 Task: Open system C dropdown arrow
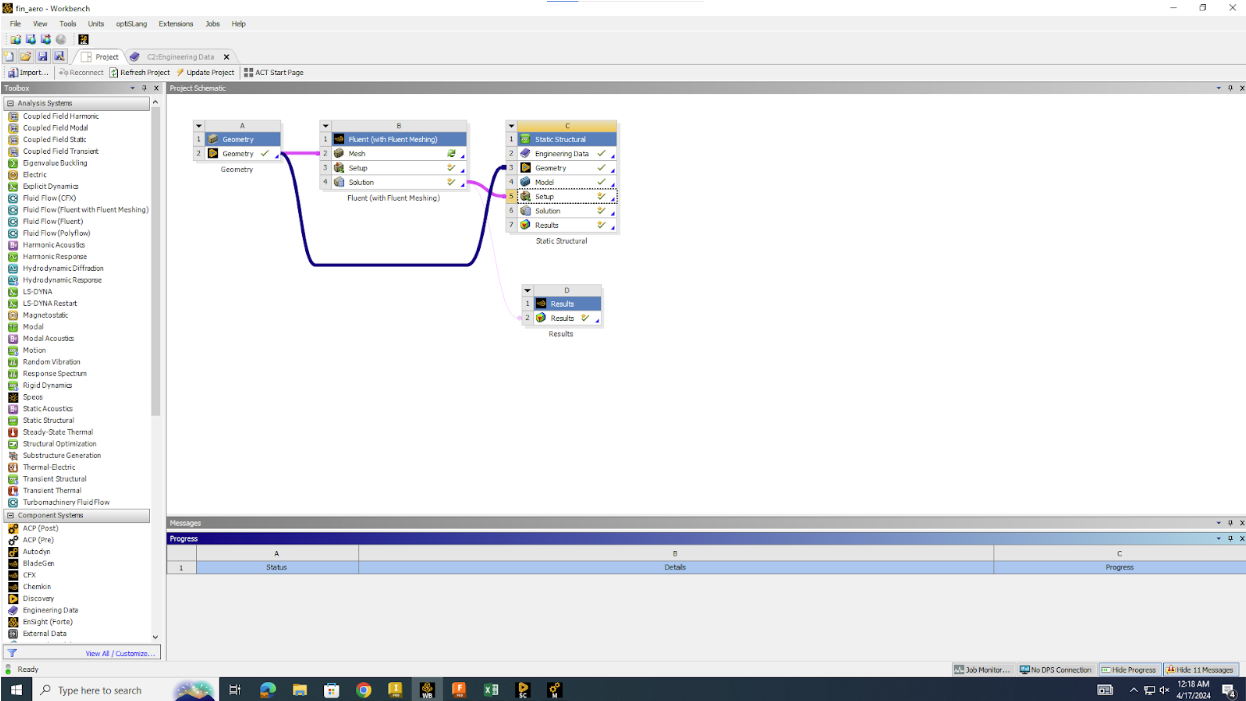tap(511, 126)
